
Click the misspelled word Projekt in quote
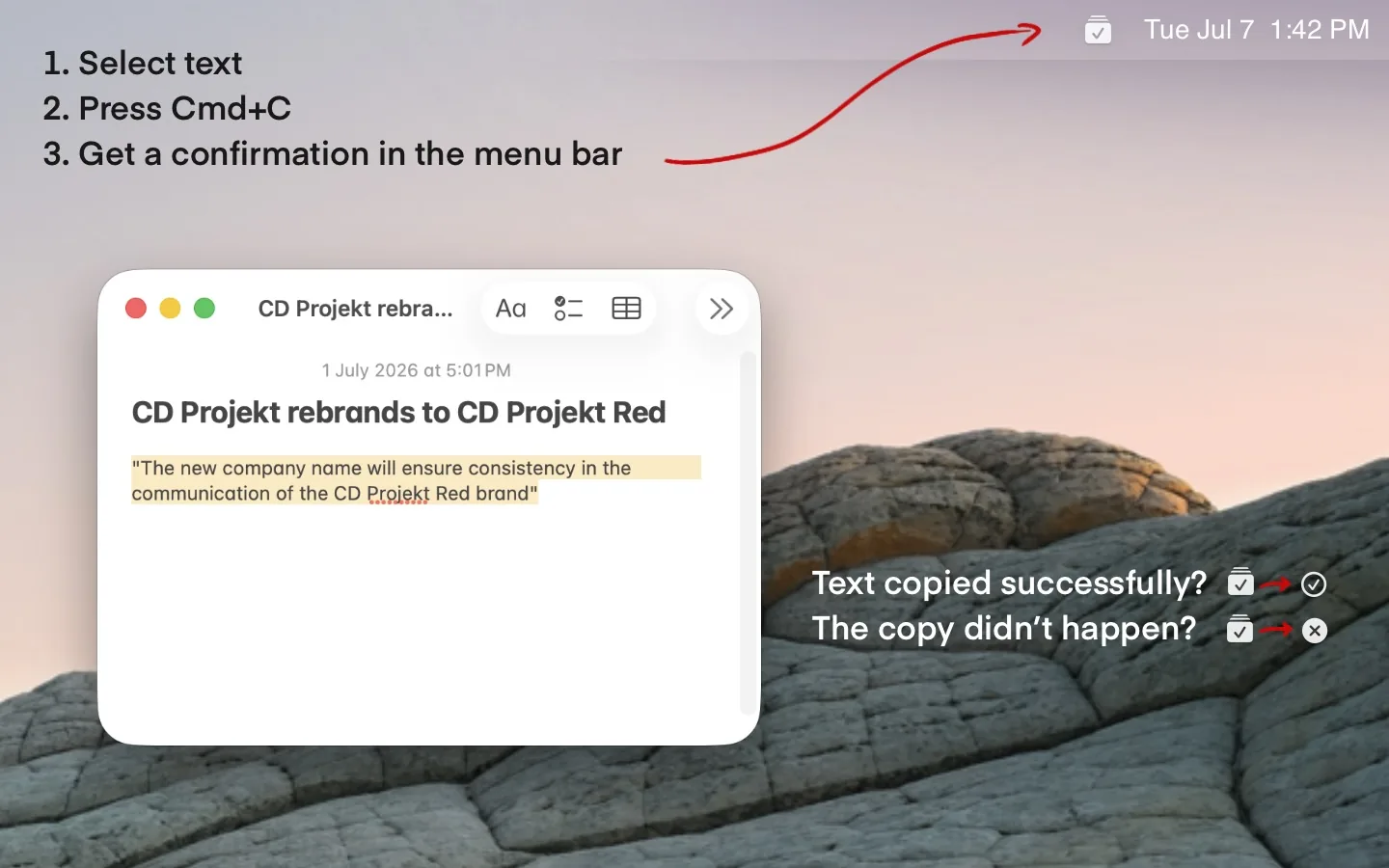pos(397,494)
